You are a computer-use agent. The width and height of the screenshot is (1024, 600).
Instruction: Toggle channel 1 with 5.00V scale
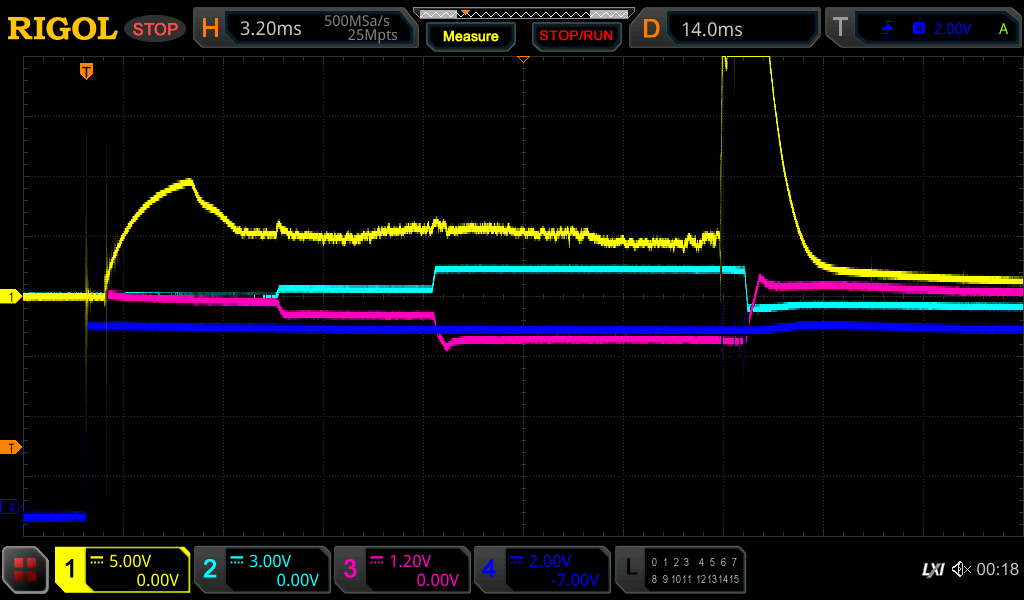click(x=122, y=570)
